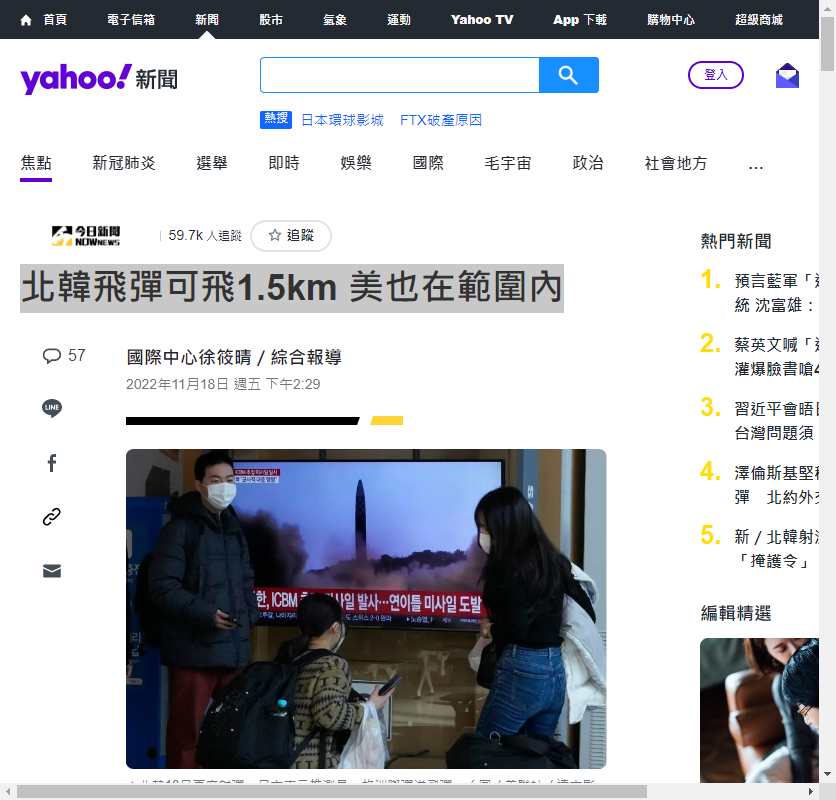This screenshot has width=836, height=800.
Task: Click trending search 日本環球影城
Action: click(342, 120)
